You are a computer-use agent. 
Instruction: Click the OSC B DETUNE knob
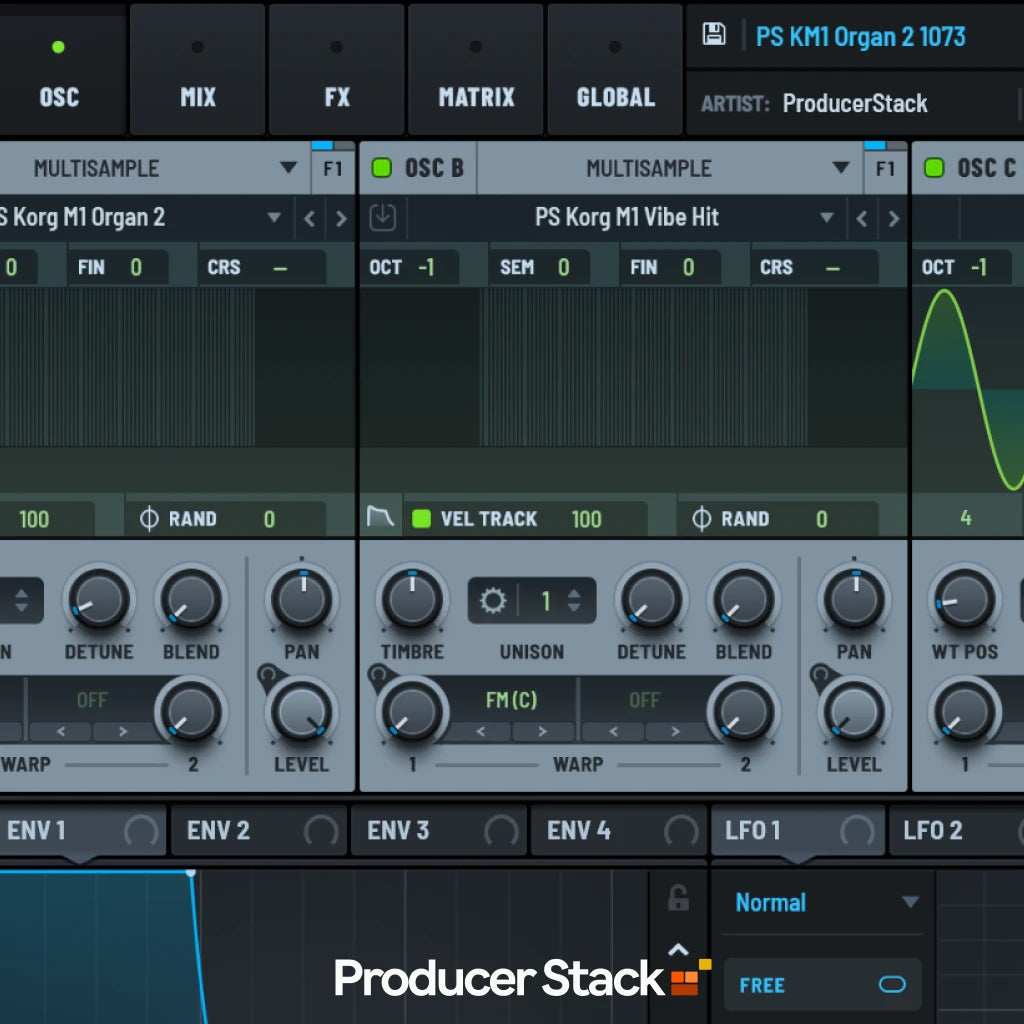[x=651, y=600]
